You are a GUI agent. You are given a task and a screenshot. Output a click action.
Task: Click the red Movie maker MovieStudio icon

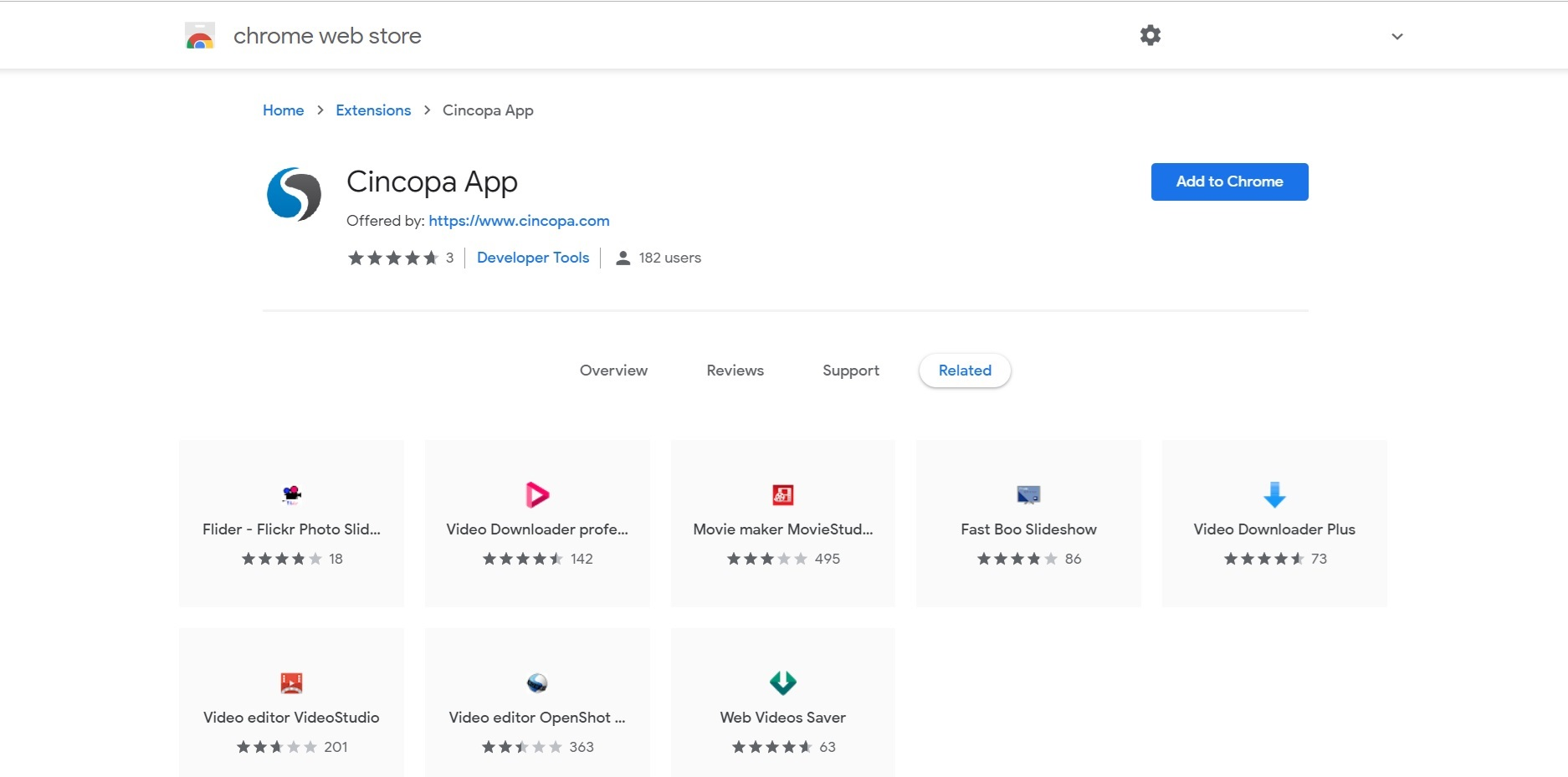click(782, 494)
